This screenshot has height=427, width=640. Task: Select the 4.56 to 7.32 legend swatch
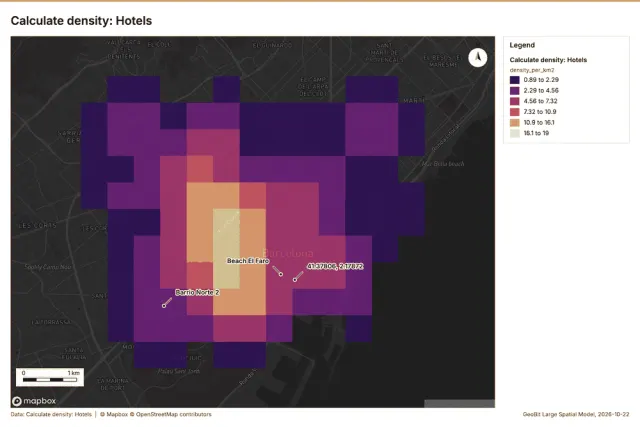click(515, 101)
